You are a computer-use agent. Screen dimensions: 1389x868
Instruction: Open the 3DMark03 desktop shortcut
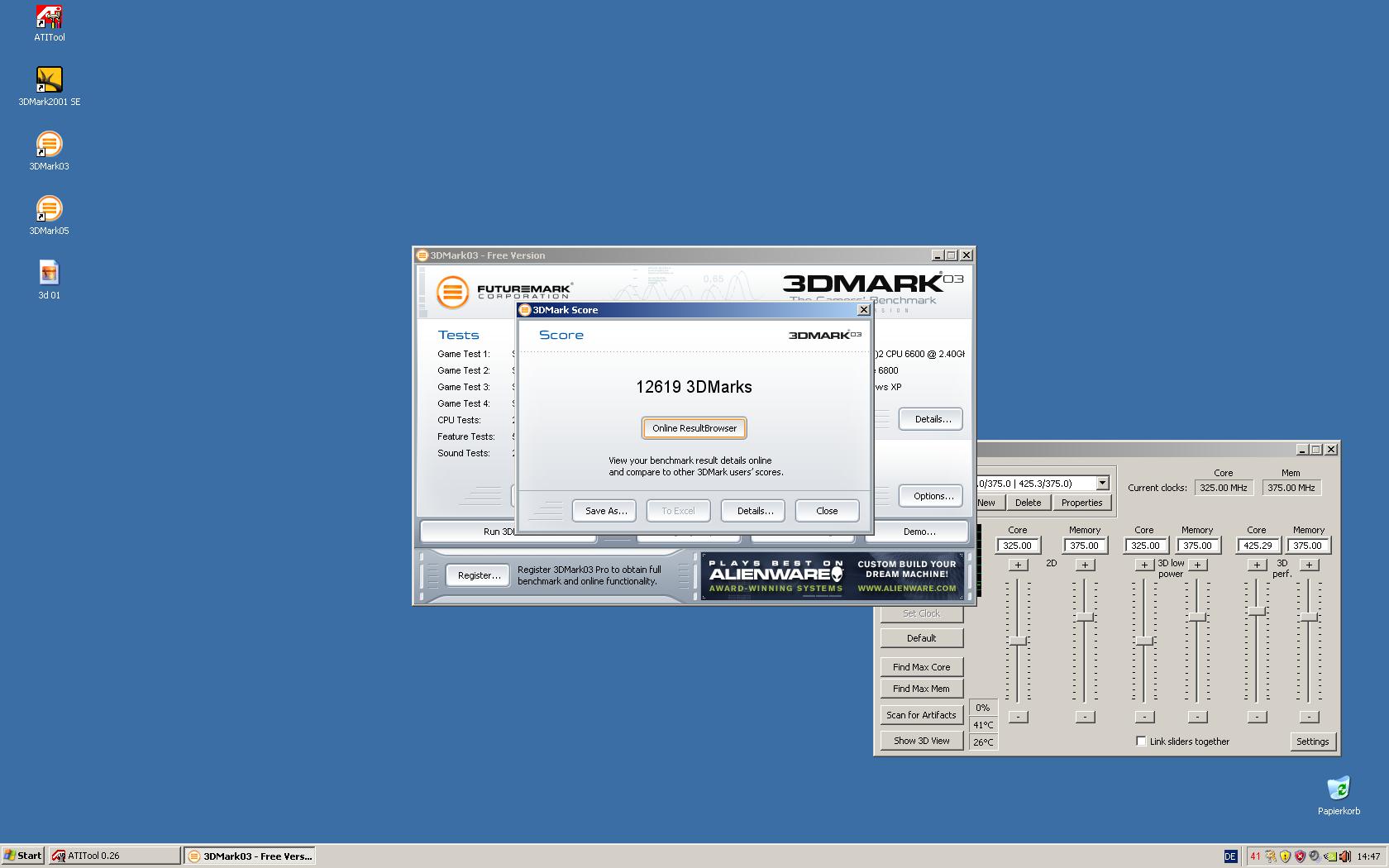[49, 151]
